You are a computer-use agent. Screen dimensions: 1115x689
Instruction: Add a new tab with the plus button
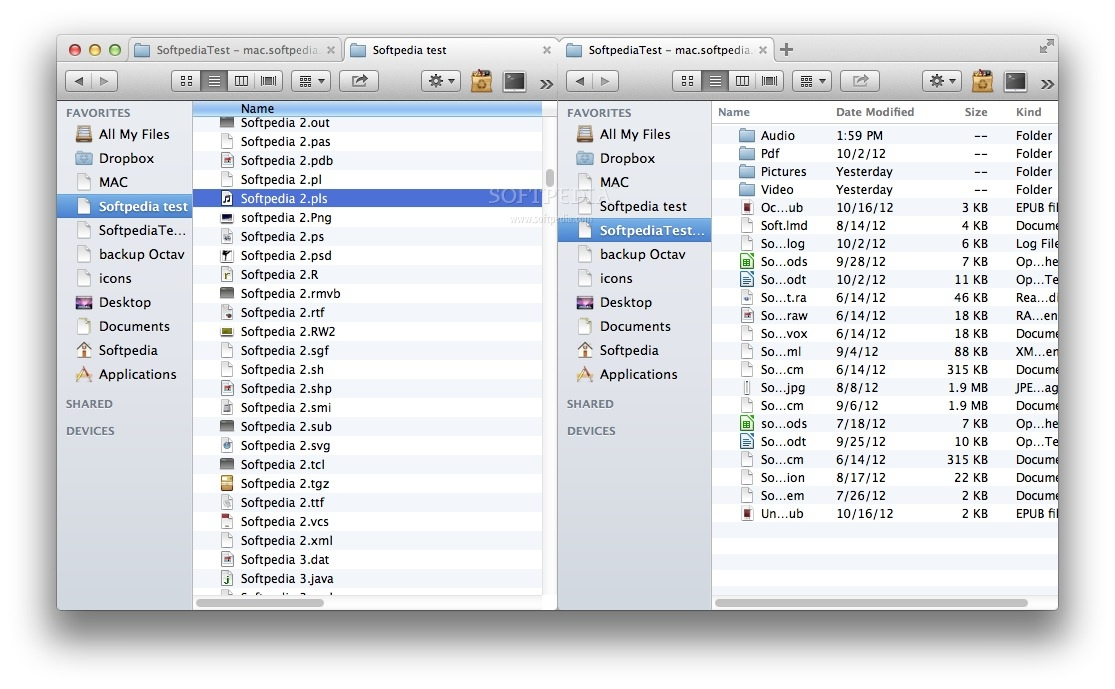tap(786, 49)
